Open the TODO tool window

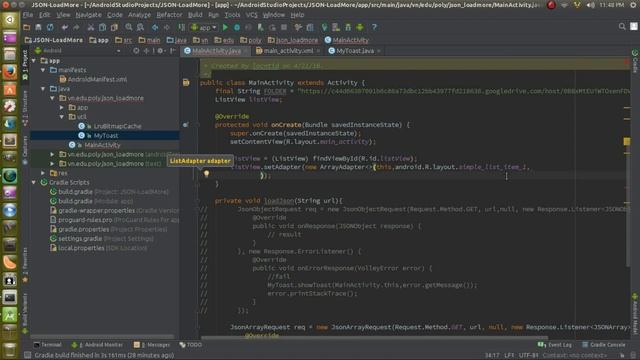191,345
